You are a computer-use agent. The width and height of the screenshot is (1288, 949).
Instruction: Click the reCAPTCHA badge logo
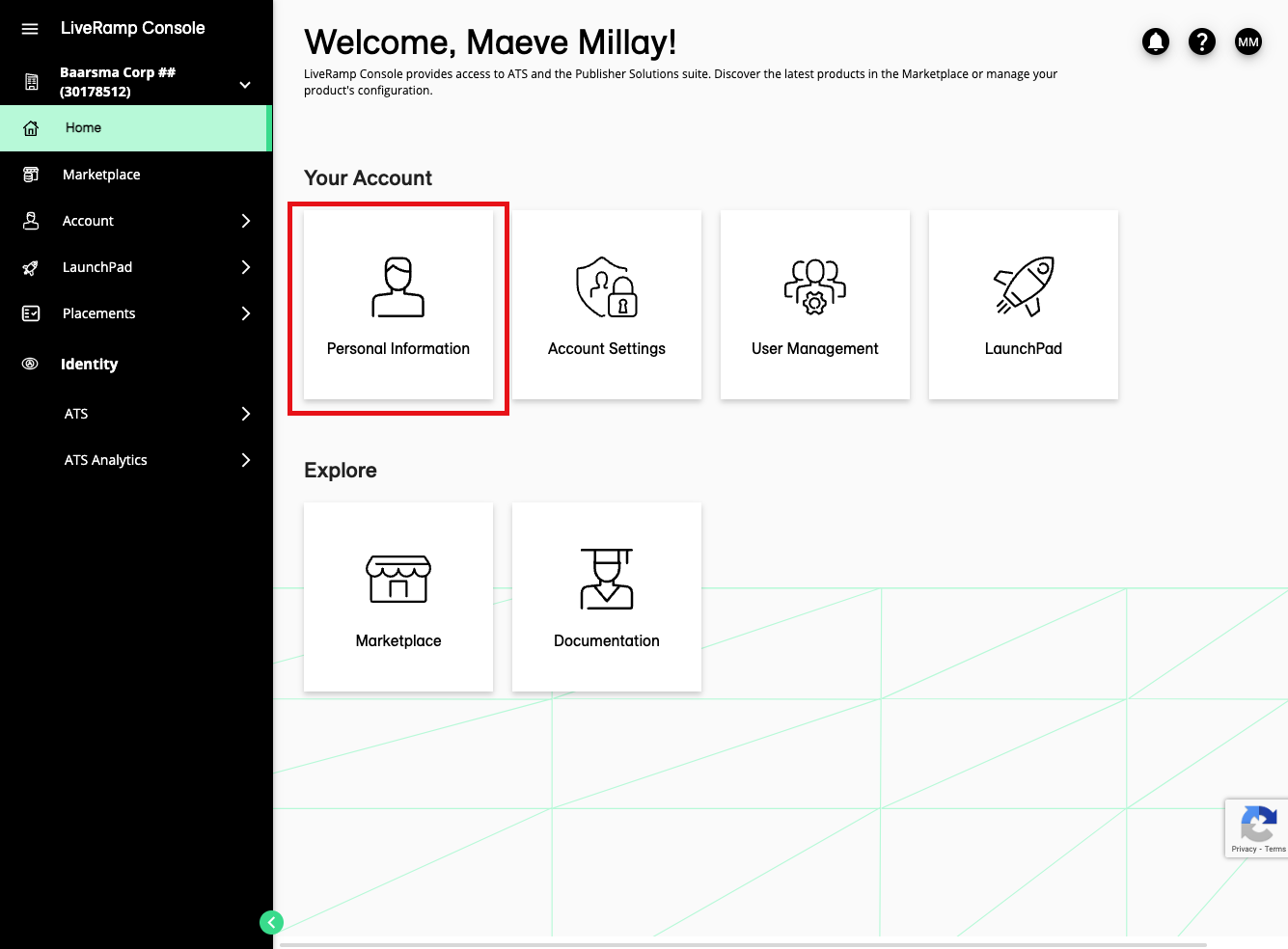pos(1258,824)
